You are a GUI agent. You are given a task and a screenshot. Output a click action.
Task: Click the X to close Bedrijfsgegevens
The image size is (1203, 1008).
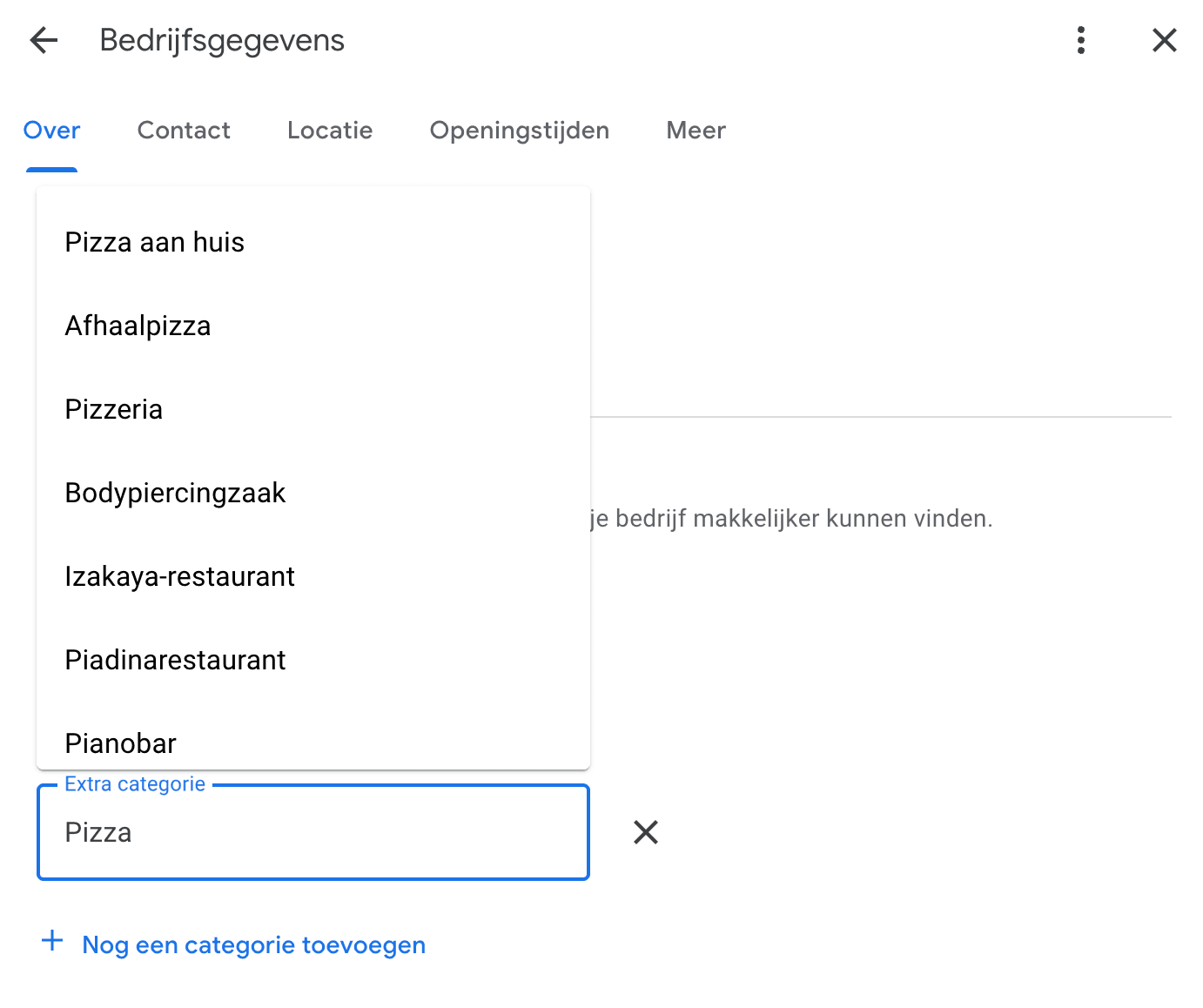pyautogui.click(x=1164, y=40)
